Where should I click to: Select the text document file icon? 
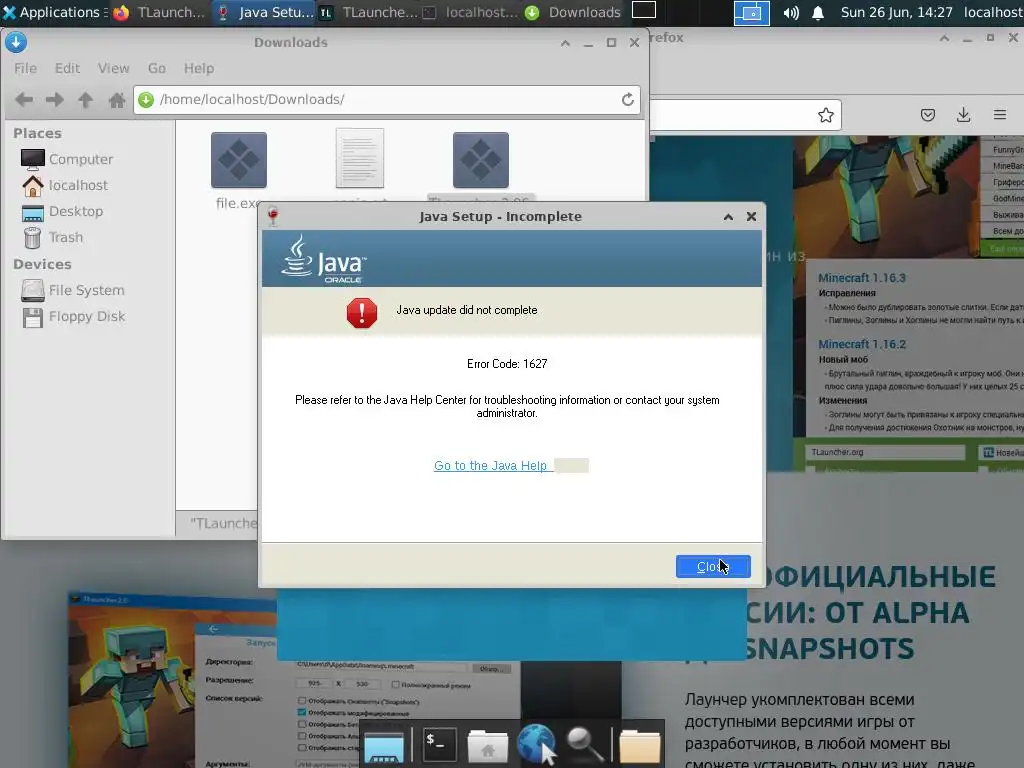360,158
